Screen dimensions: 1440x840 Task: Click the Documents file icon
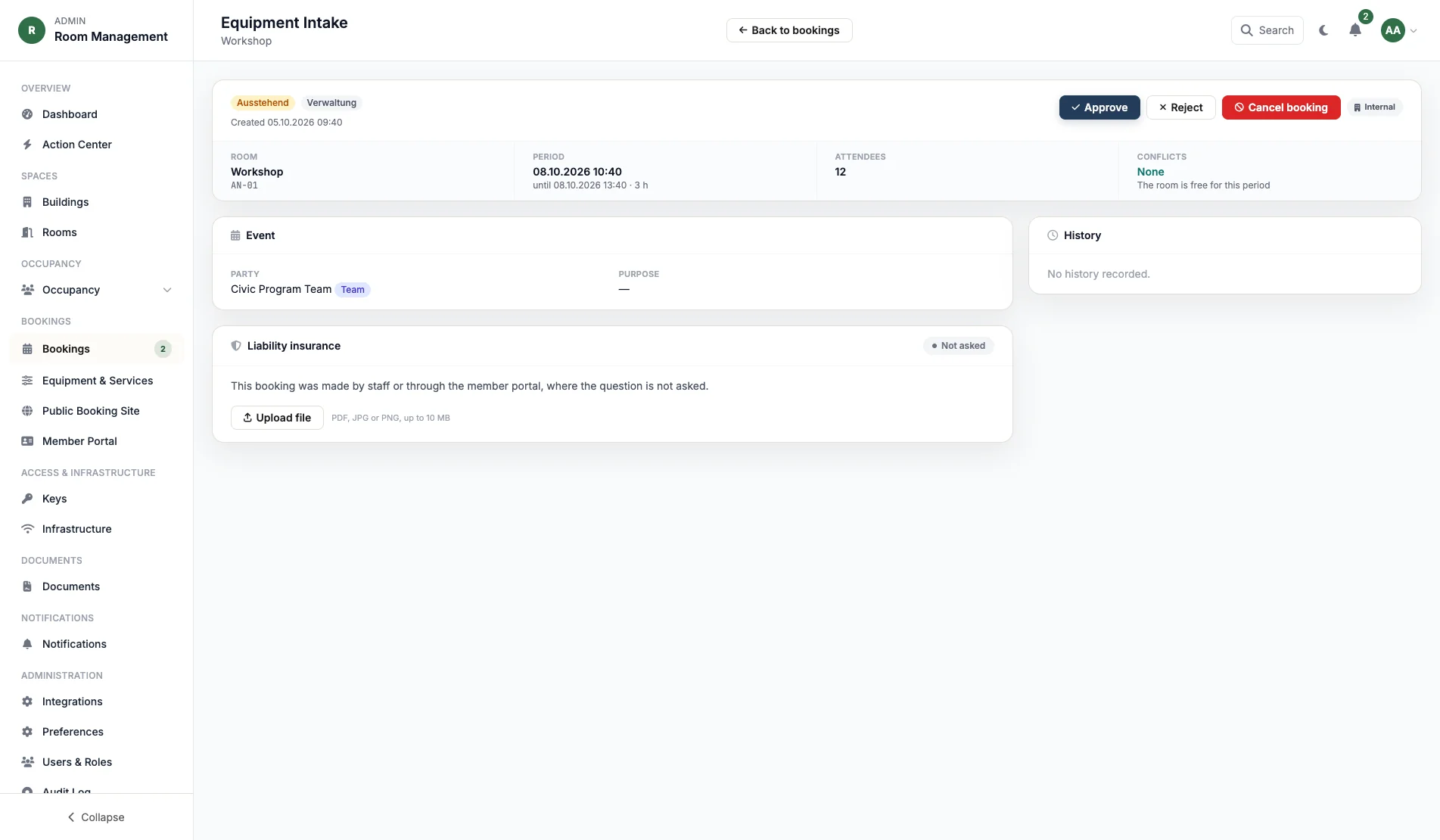pos(27,586)
